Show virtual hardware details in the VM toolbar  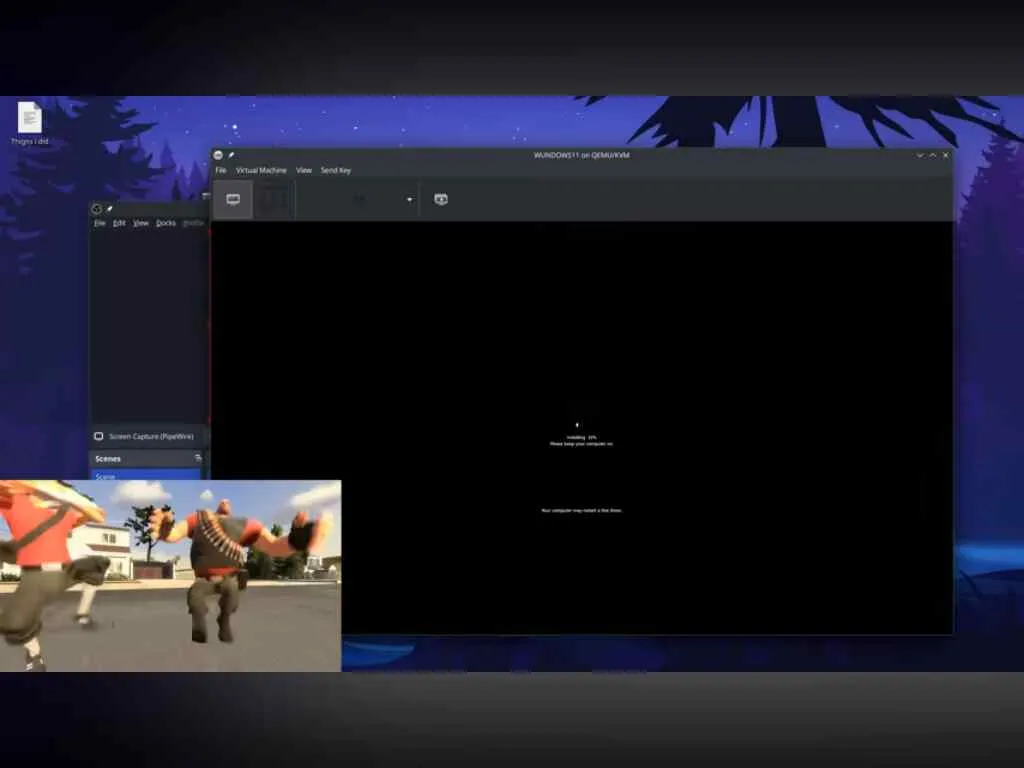coord(274,199)
